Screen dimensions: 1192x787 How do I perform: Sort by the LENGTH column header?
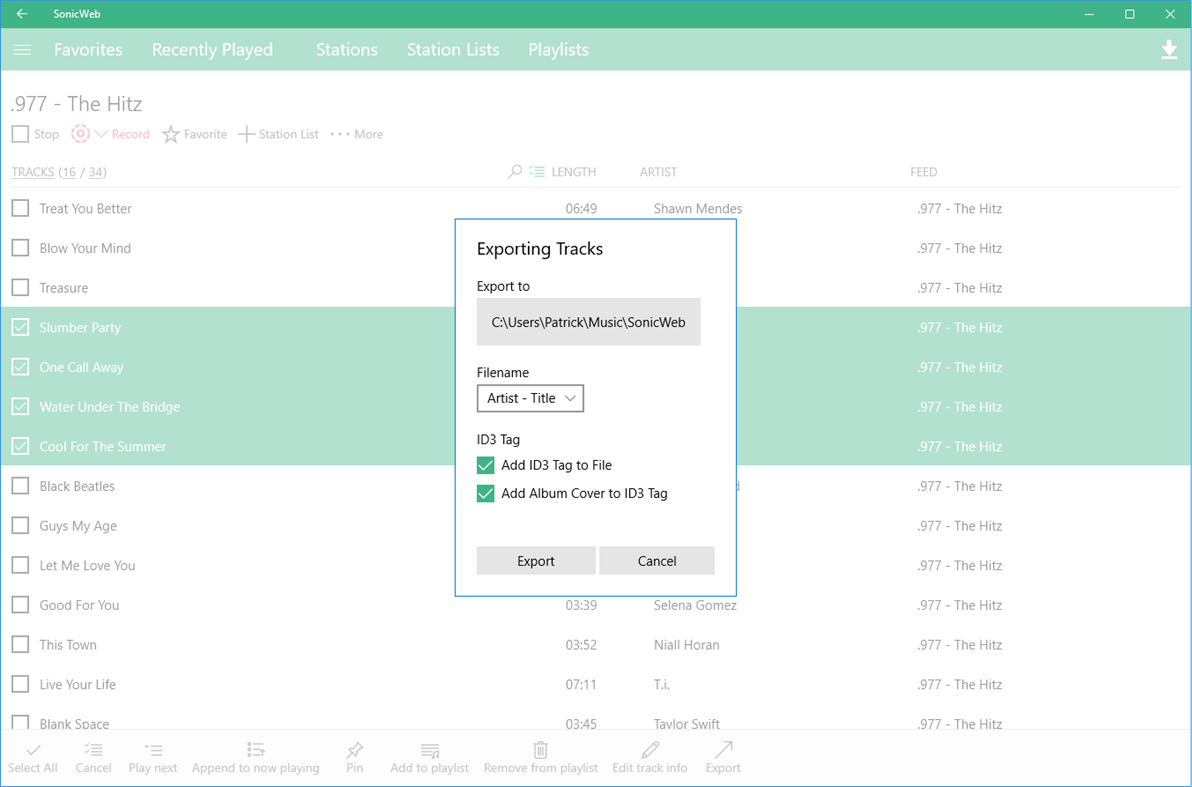[x=574, y=172]
